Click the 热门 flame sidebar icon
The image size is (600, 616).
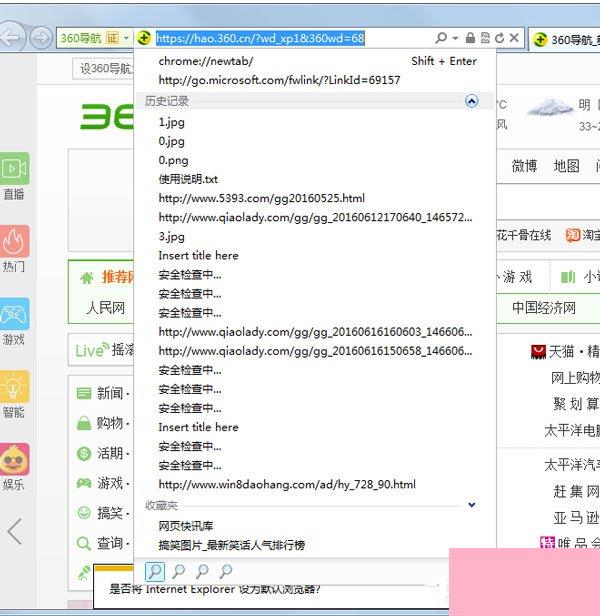pyautogui.click(x=14, y=241)
